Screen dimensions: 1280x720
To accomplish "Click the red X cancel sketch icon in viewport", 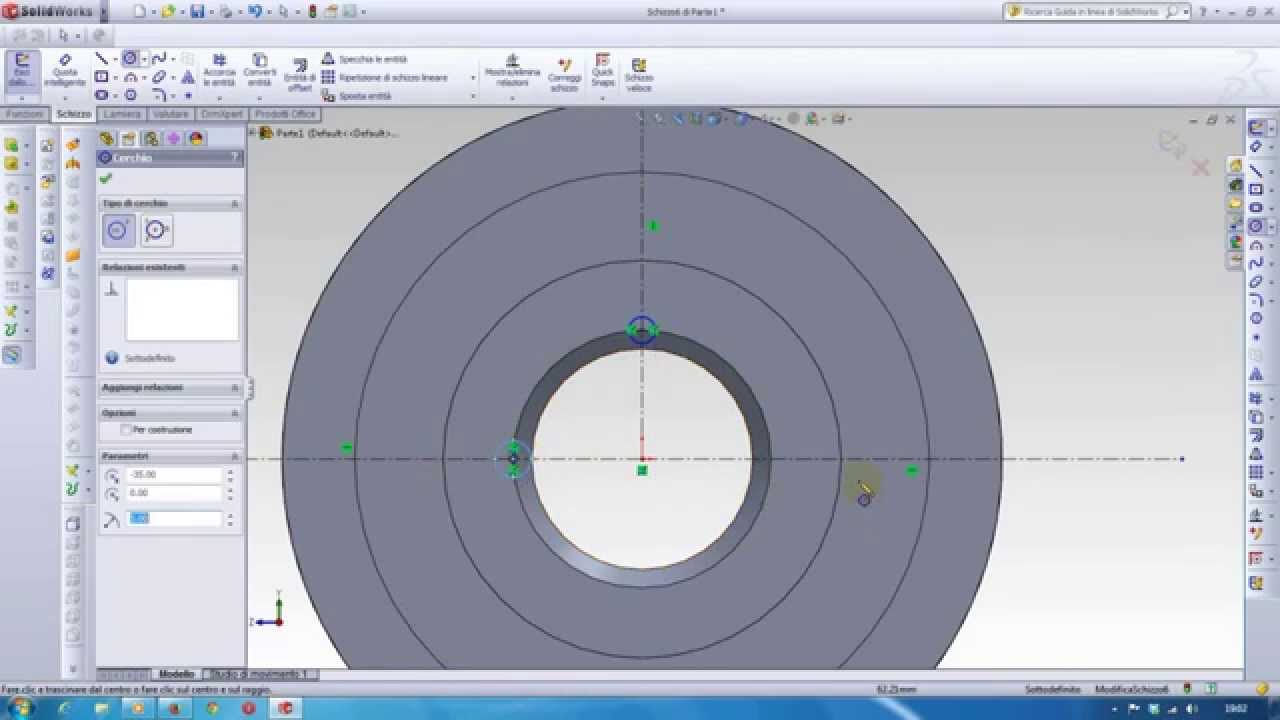I will pos(1200,167).
